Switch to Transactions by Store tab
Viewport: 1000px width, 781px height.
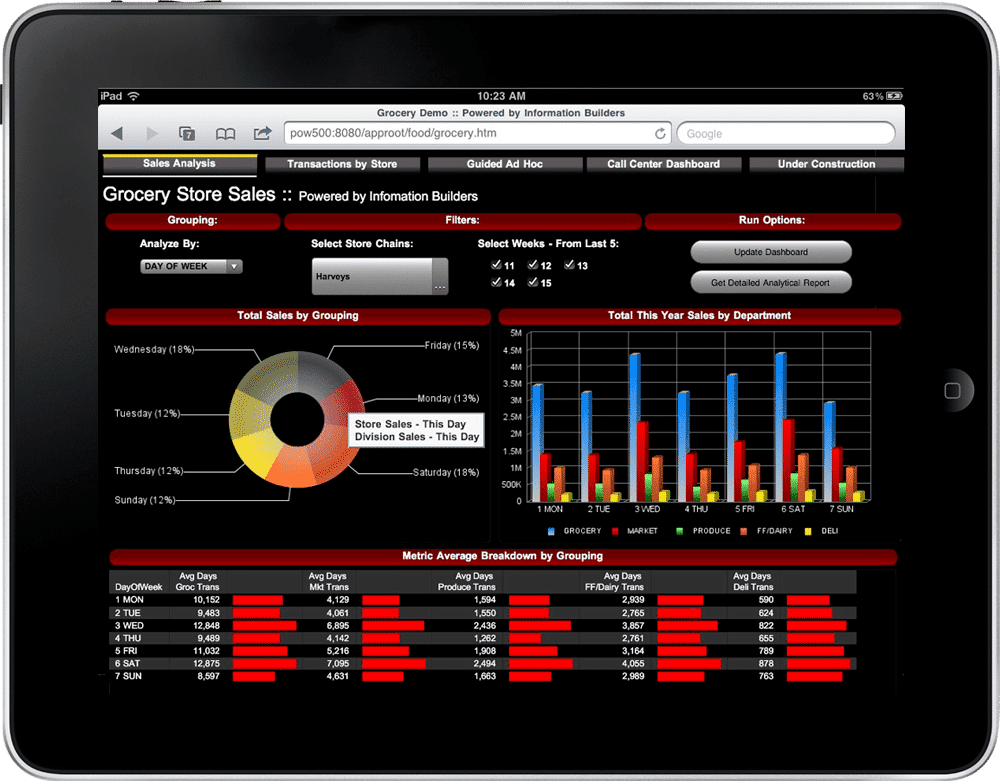tap(342, 164)
